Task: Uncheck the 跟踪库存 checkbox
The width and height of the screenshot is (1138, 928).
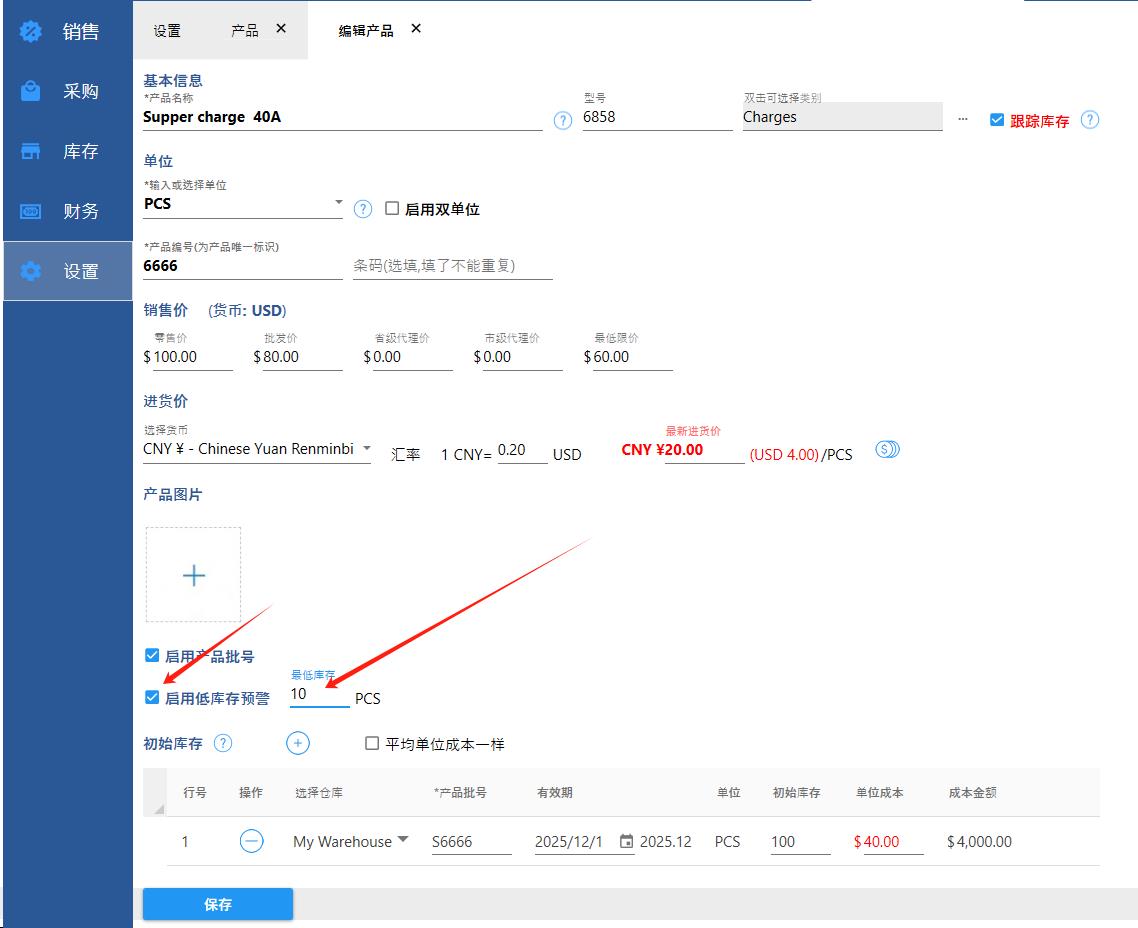Action: 996,120
